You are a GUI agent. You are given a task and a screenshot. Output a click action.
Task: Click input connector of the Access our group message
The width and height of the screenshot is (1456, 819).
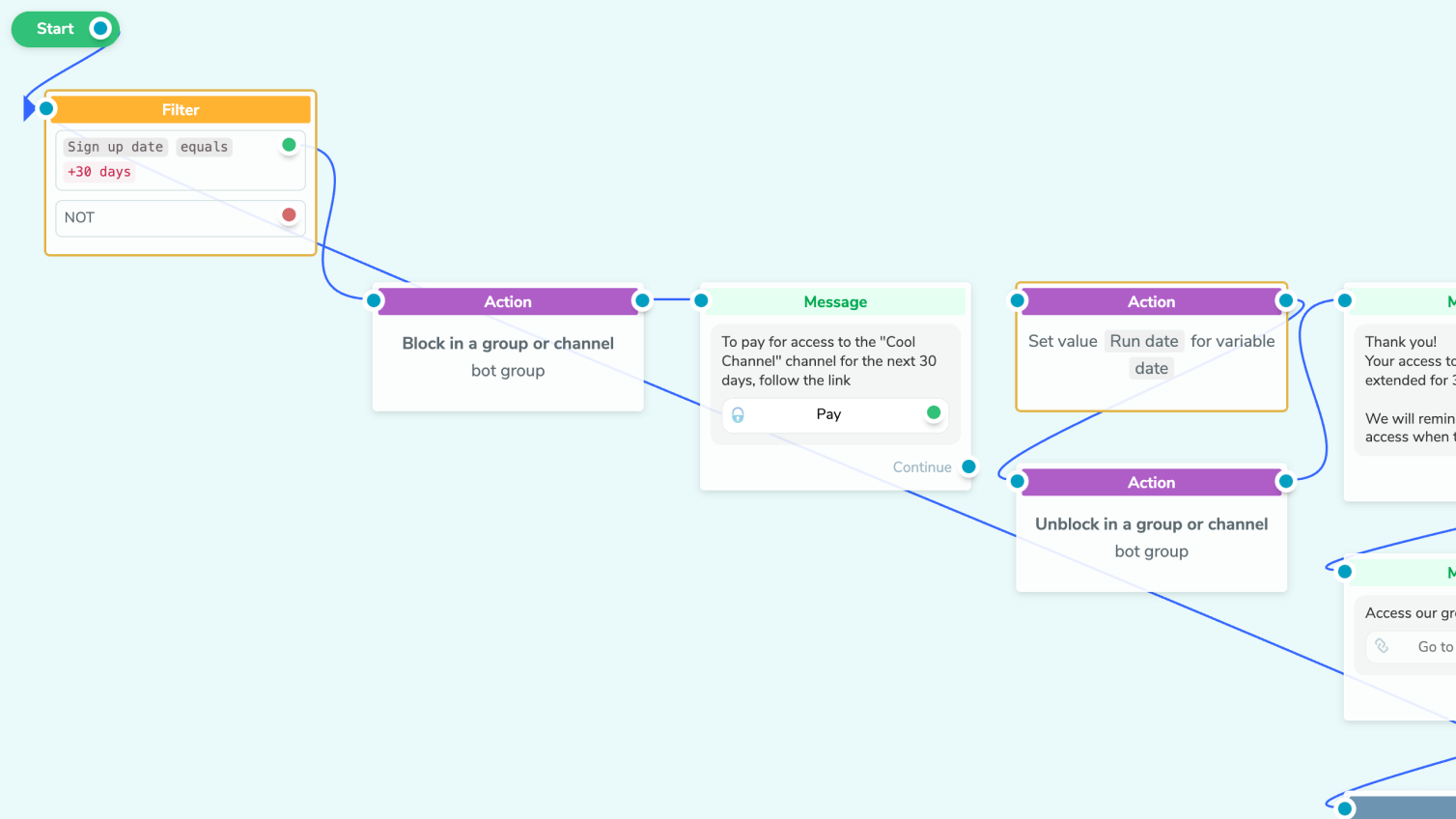click(x=1345, y=572)
